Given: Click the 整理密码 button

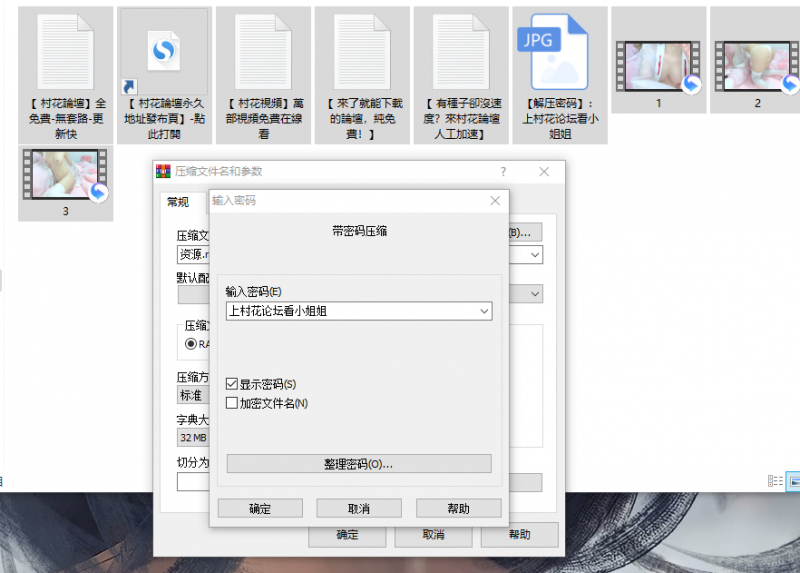Looking at the screenshot, I should pos(358,464).
